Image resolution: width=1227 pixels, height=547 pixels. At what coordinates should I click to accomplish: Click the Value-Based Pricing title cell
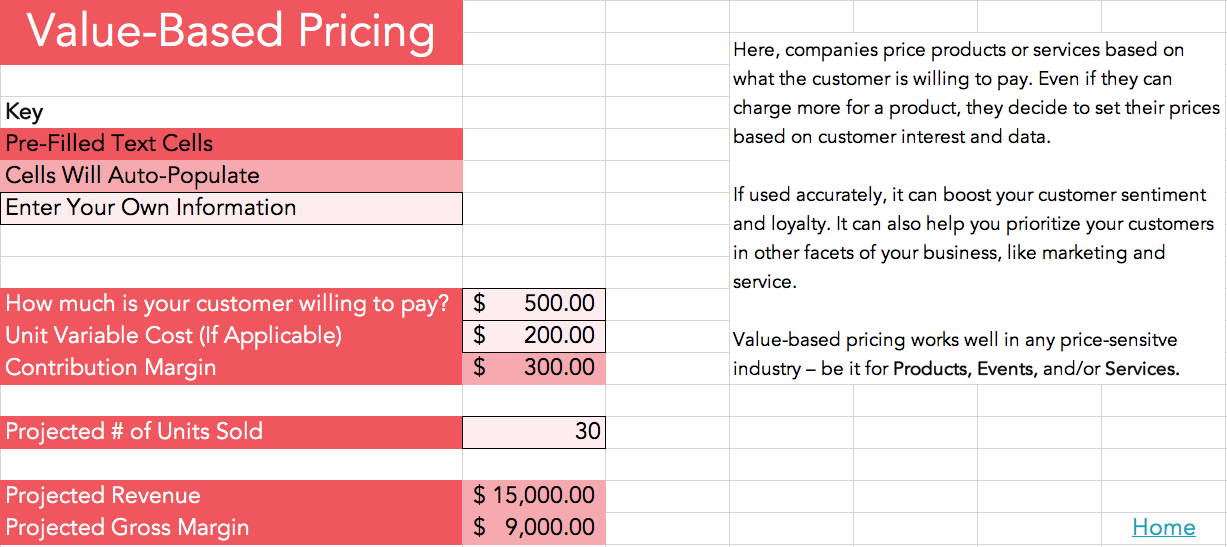pyautogui.click(x=231, y=32)
